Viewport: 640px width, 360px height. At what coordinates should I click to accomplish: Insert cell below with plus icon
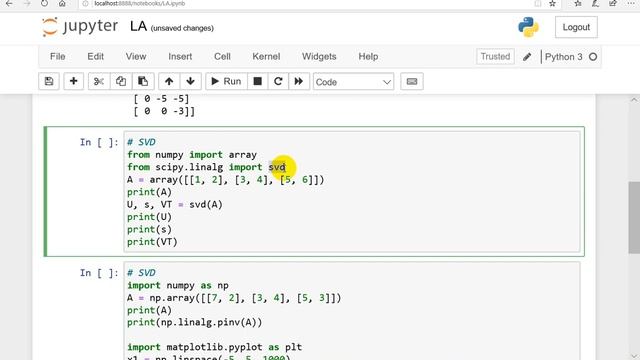coord(73,81)
